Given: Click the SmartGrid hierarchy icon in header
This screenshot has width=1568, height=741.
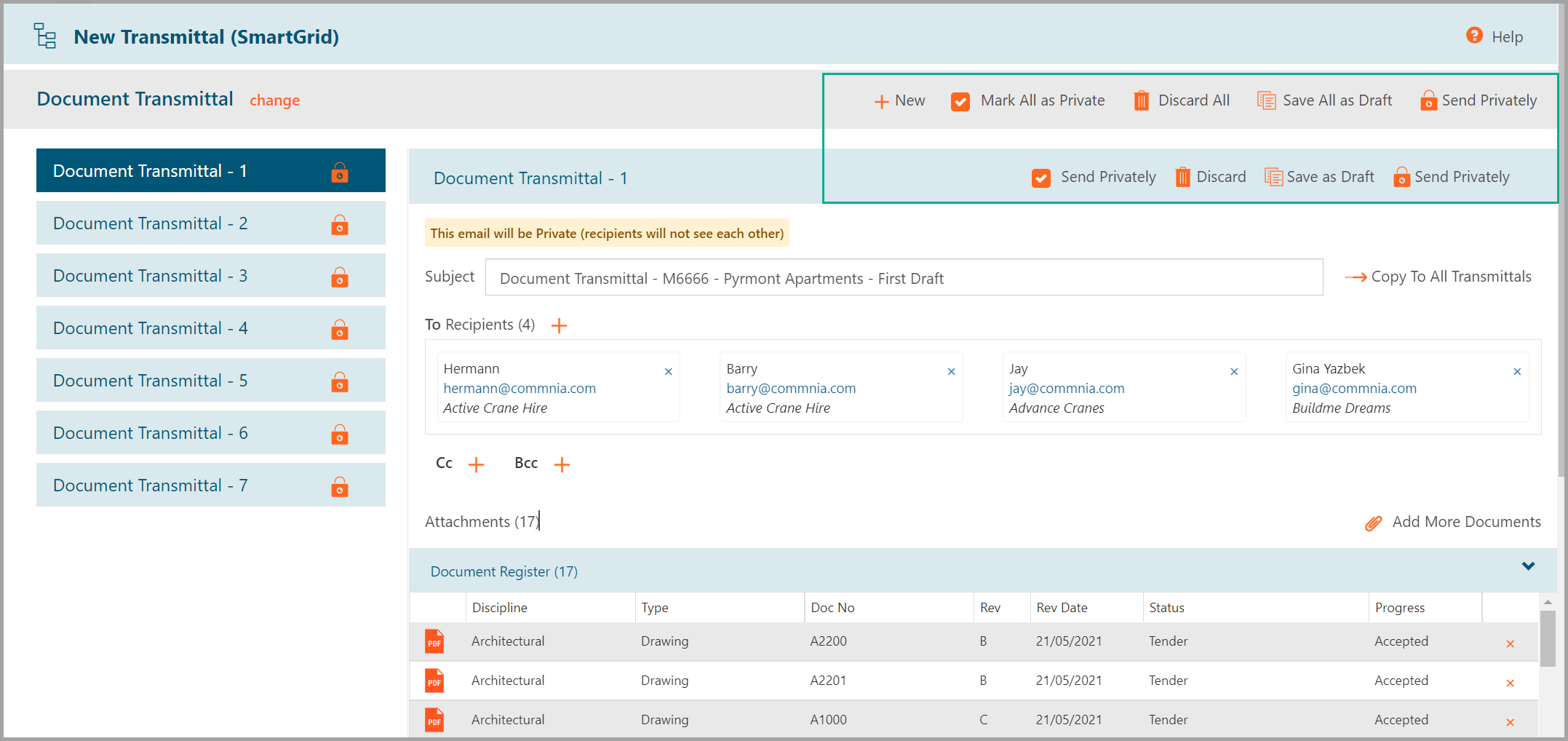Looking at the screenshot, I should pos(45,36).
